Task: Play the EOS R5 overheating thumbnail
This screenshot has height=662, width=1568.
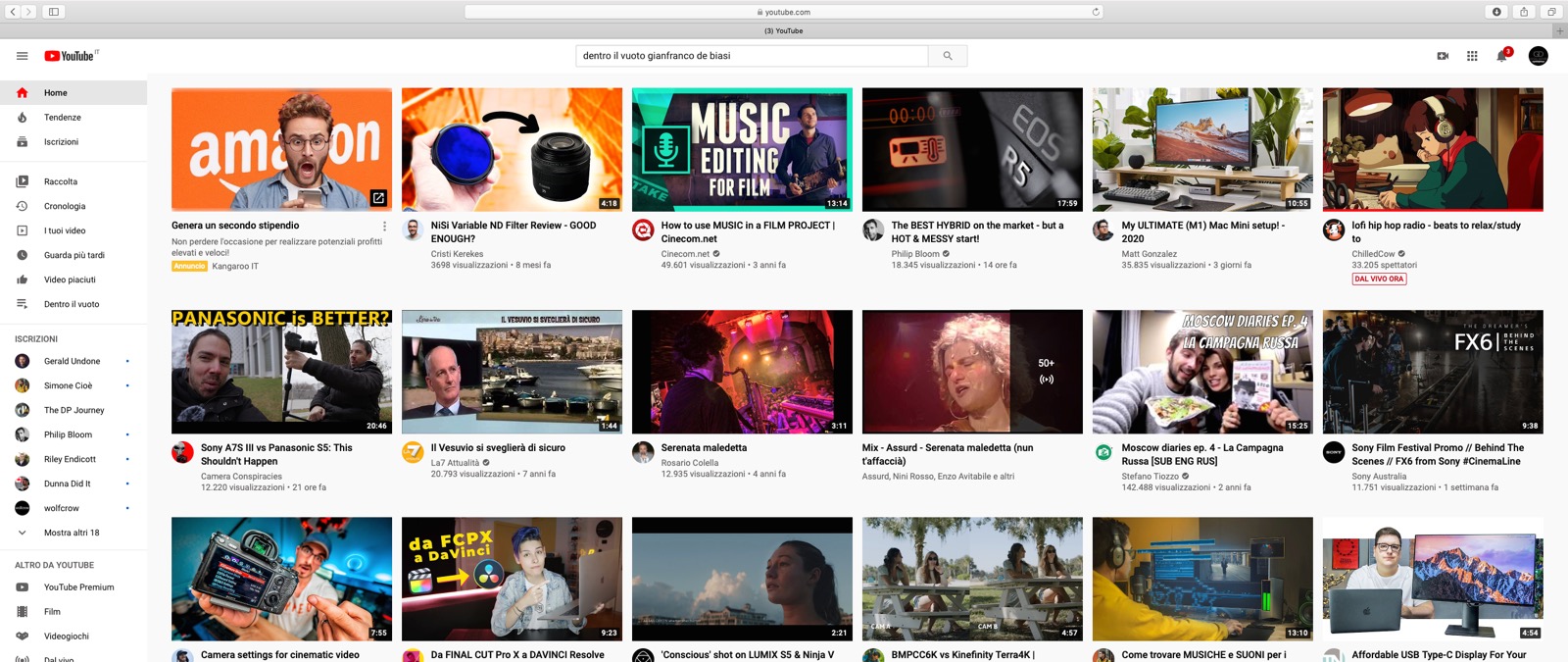Action: tap(972, 150)
